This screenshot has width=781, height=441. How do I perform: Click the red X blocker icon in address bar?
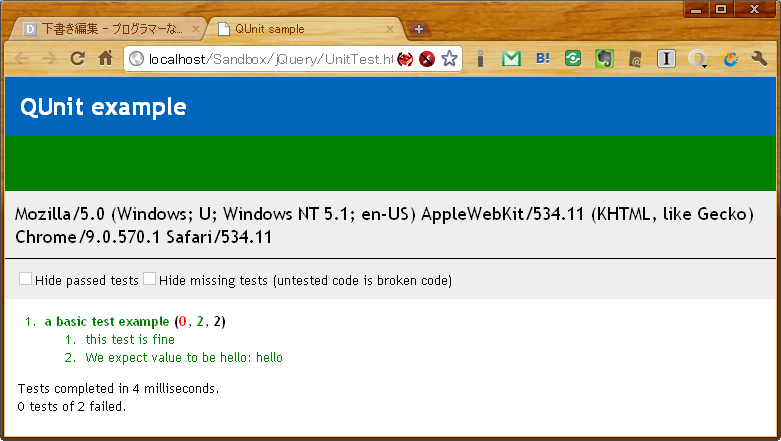427,59
